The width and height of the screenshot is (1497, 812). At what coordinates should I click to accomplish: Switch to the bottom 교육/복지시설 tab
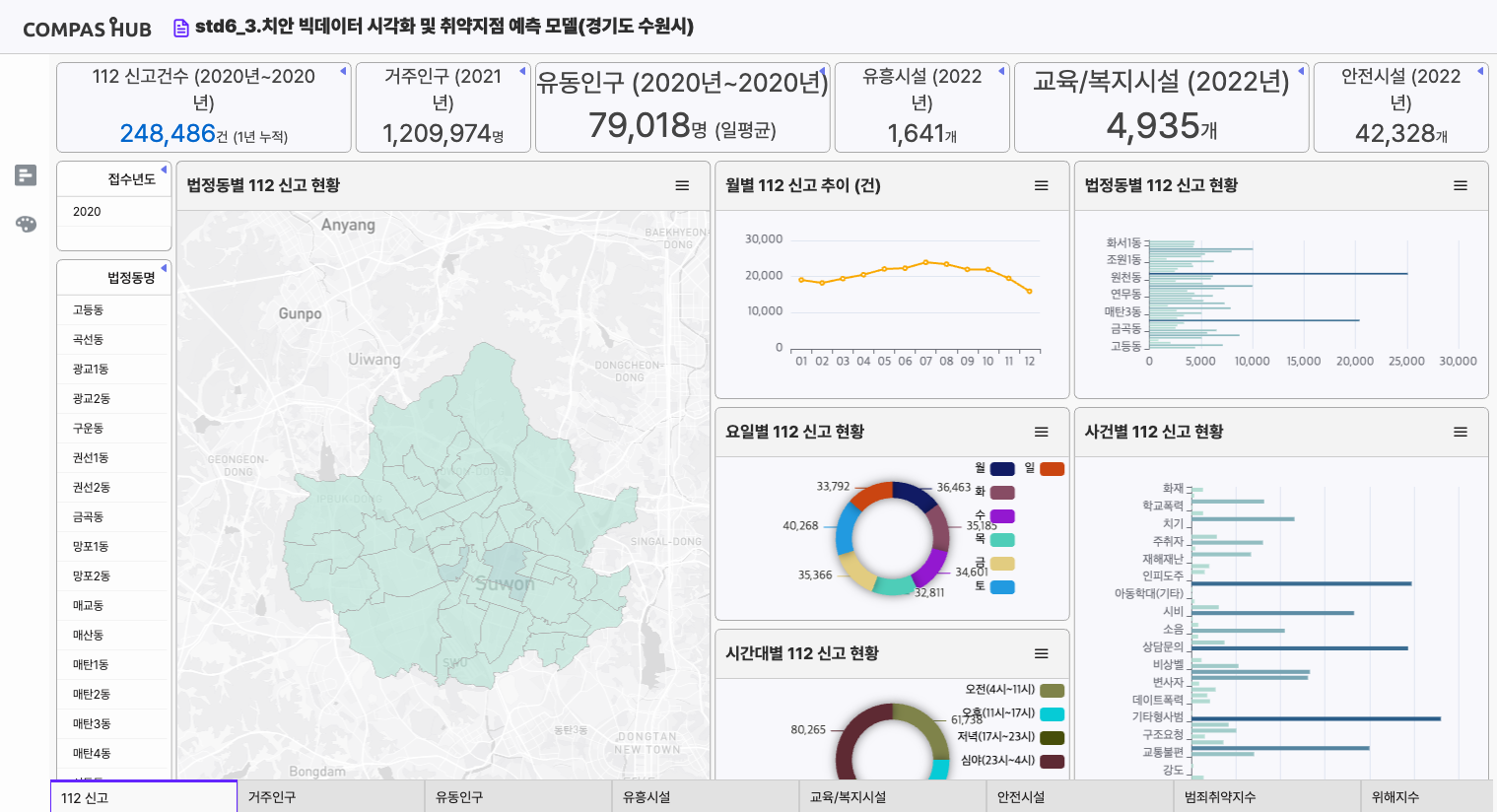893,797
